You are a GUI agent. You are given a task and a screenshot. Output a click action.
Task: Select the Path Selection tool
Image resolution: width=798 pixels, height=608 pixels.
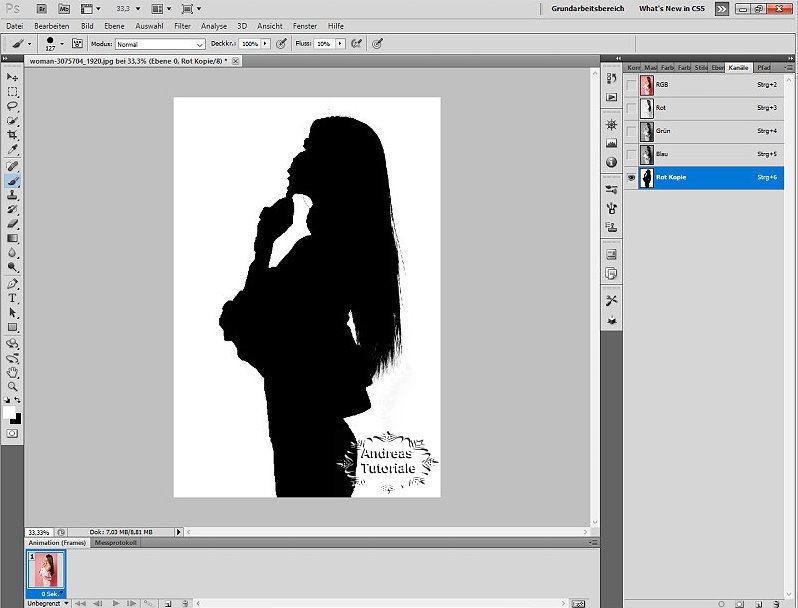pyautogui.click(x=12, y=313)
